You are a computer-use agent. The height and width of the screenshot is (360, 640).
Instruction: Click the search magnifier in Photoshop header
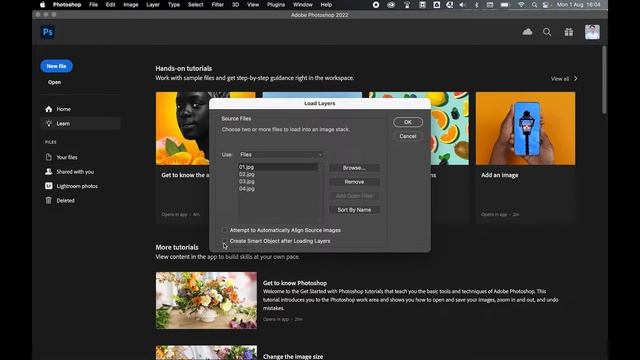coord(547,32)
